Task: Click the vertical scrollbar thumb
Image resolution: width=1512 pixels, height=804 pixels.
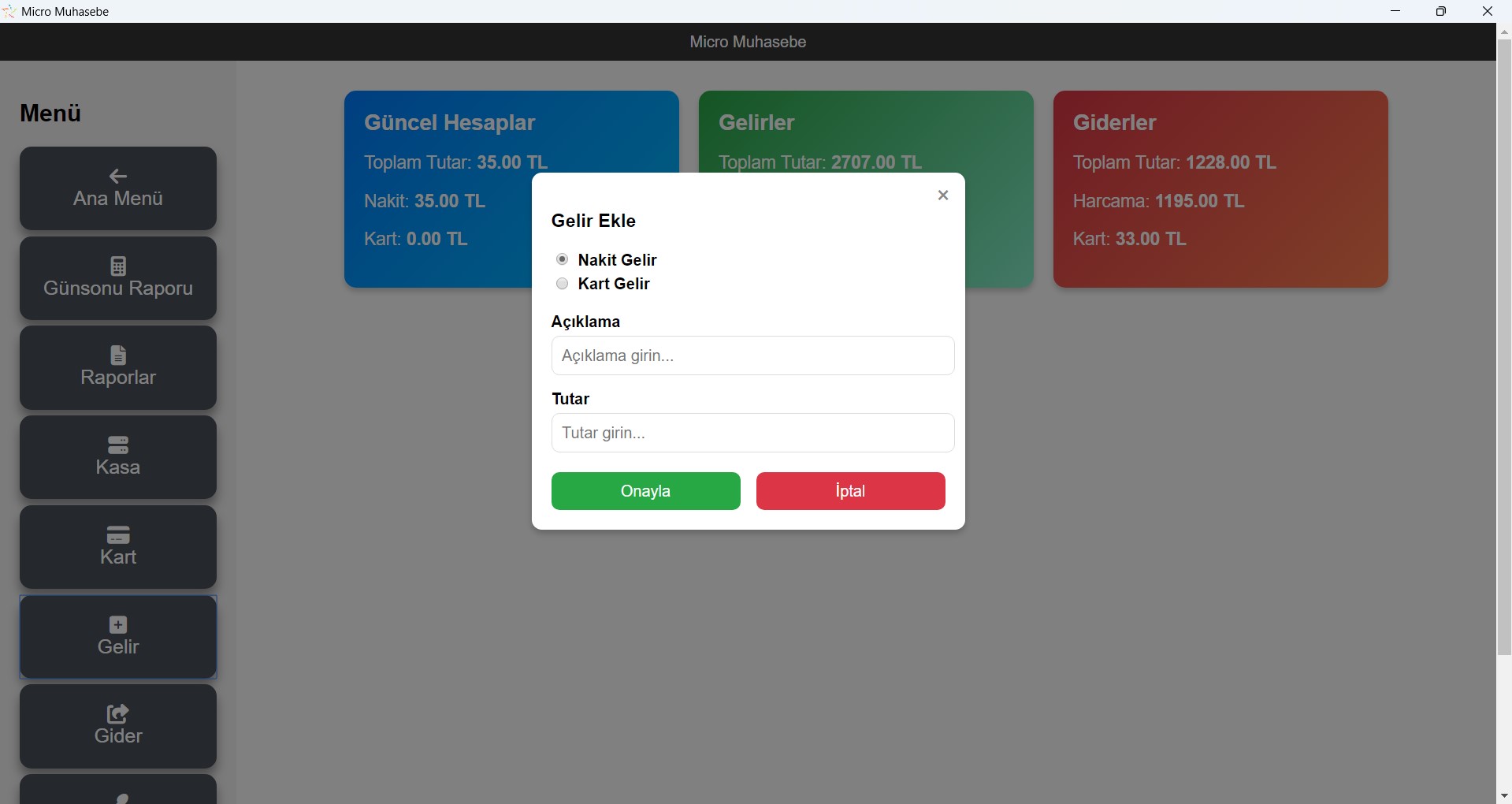Action: point(1504,347)
